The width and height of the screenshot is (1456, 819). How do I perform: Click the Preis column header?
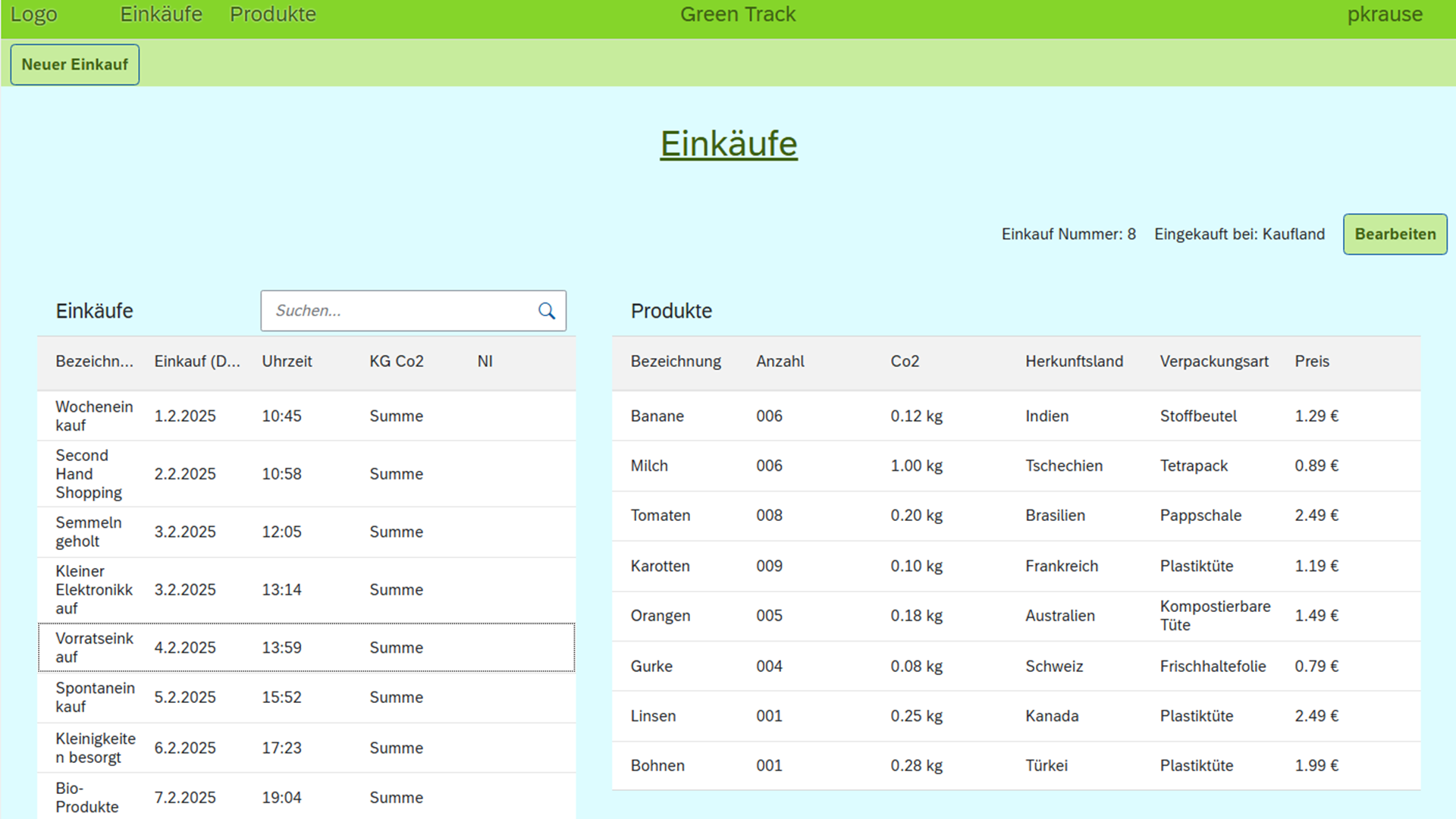(x=1311, y=362)
